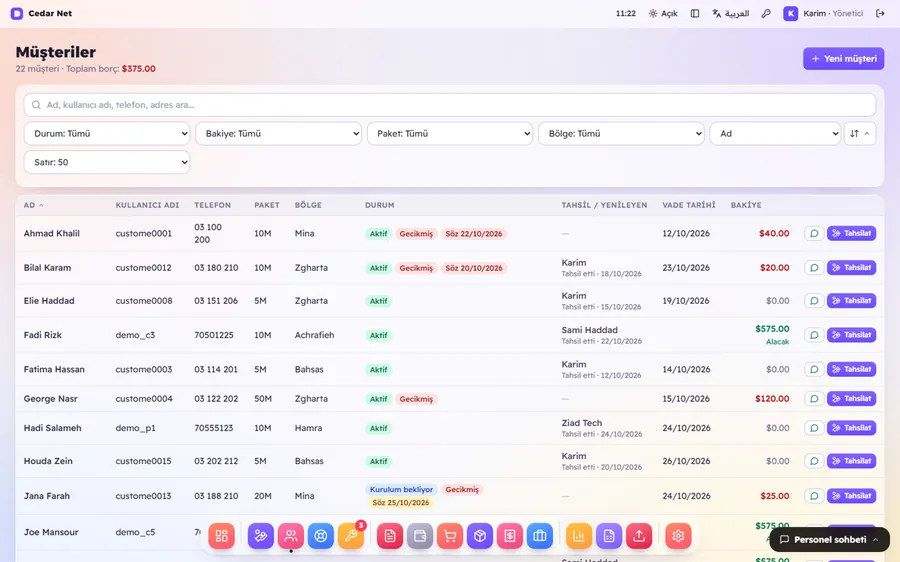Click the Kurulum bekliyor badge for Jana Farah
Image resolution: width=900 pixels, height=562 pixels.
pyautogui.click(x=401, y=490)
